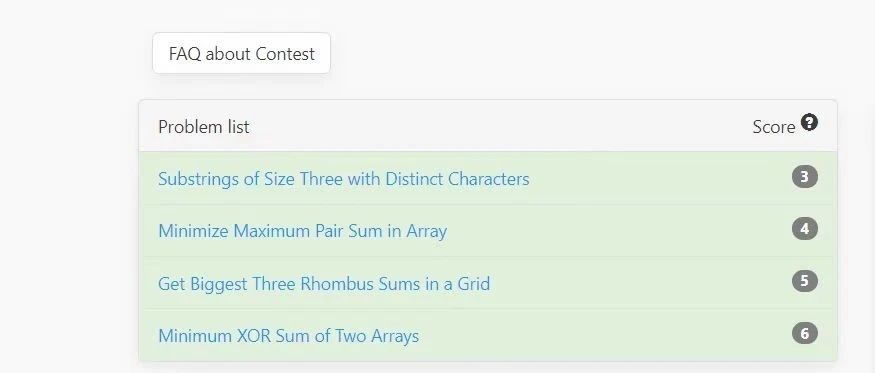Select the green row of the 4-point problem
The width and height of the screenshot is (875, 373).
(x=488, y=231)
